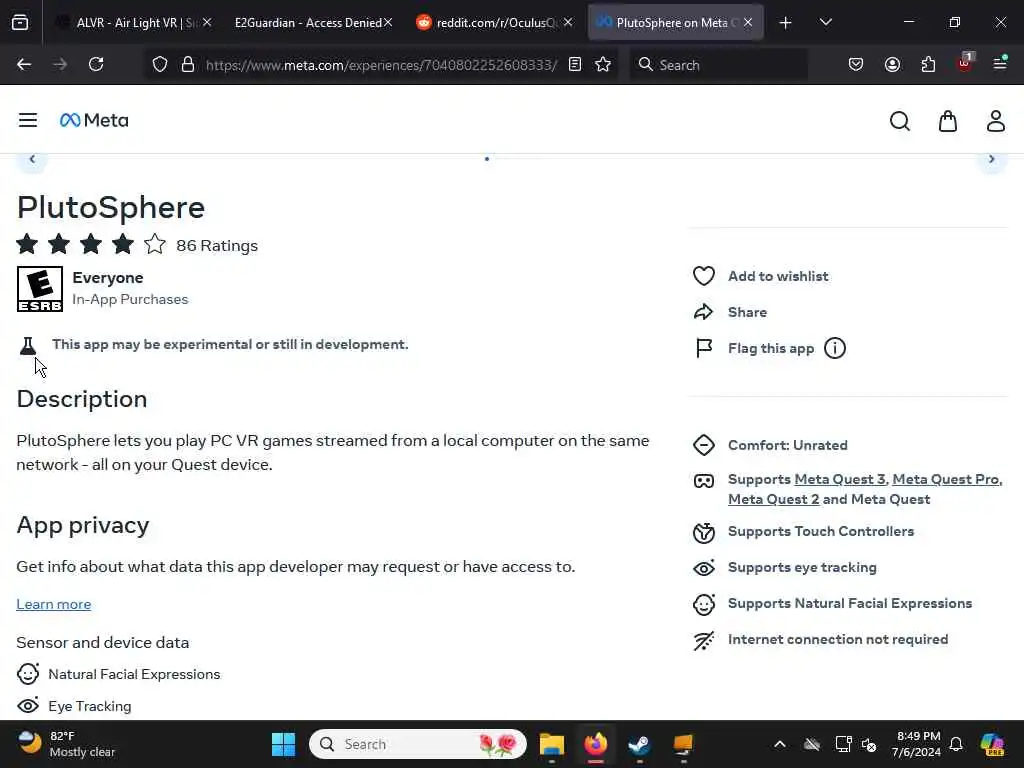
Task: Click the Meta logo
Action: [x=94, y=120]
